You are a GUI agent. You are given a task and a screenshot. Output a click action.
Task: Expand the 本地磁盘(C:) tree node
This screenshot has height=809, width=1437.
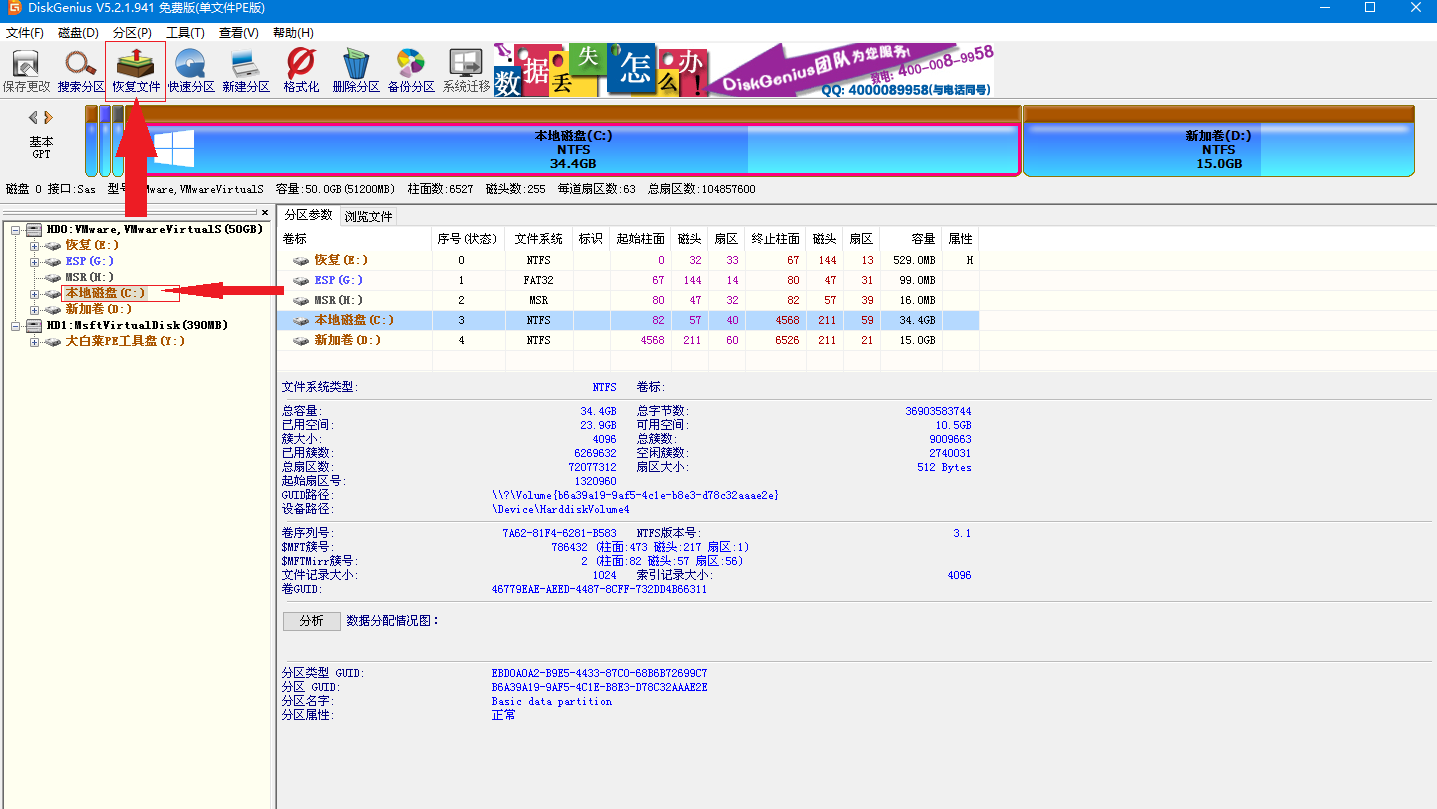coord(34,293)
